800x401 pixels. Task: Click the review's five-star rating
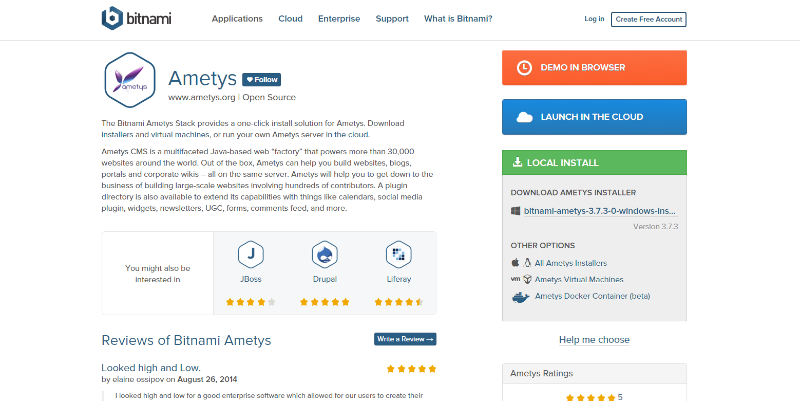411,369
